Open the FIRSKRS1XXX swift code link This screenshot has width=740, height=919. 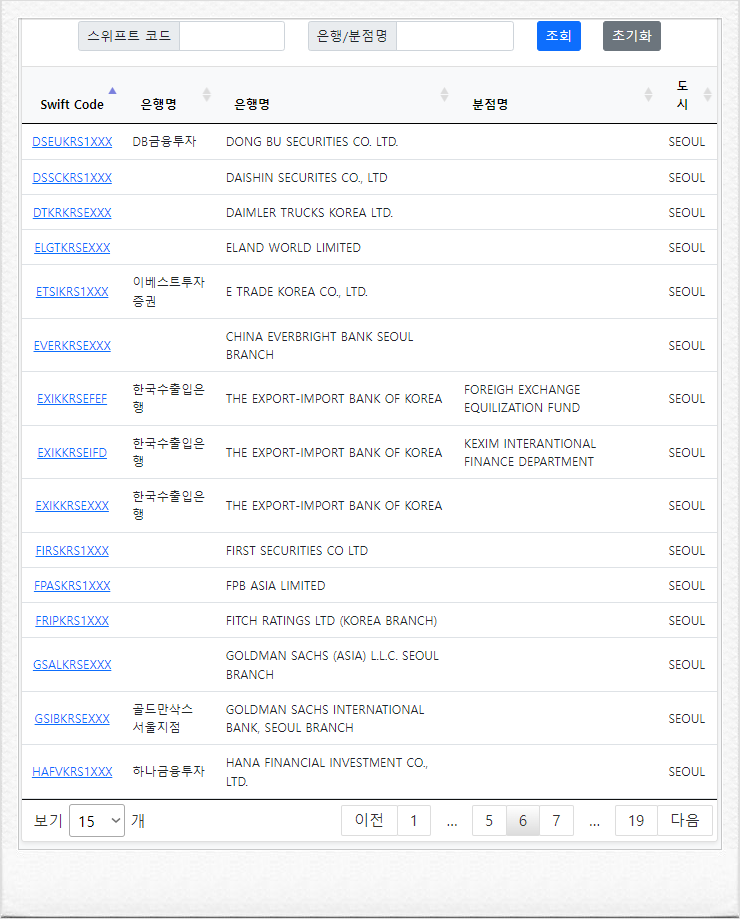[72, 551]
